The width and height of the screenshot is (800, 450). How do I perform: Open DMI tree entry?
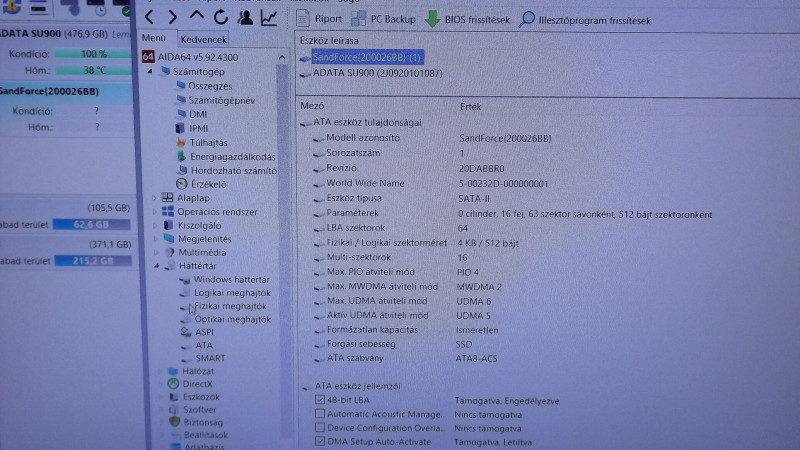[x=197, y=114]
